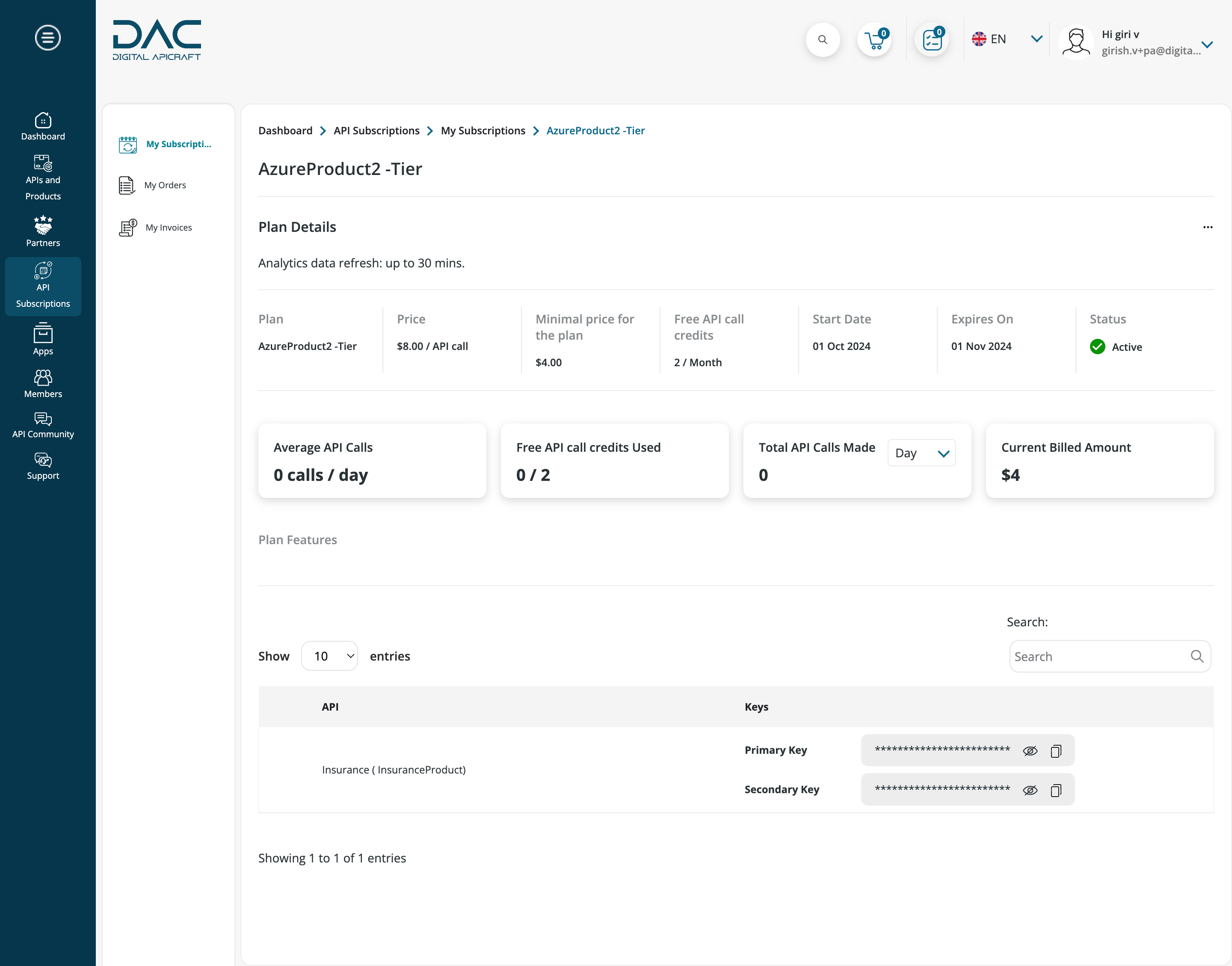
Task: Click the green Active status checkmark
Action: click(1097, 347)
